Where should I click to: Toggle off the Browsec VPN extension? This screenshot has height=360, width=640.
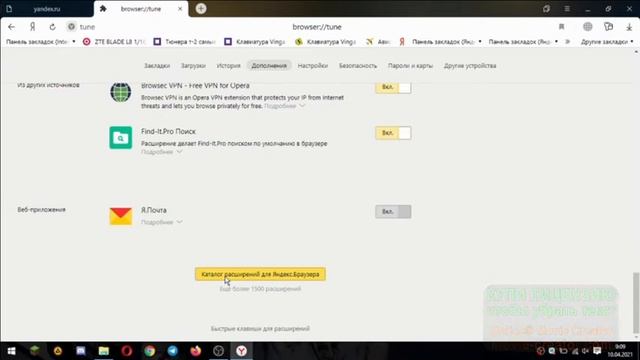click(x=393, y=87)
